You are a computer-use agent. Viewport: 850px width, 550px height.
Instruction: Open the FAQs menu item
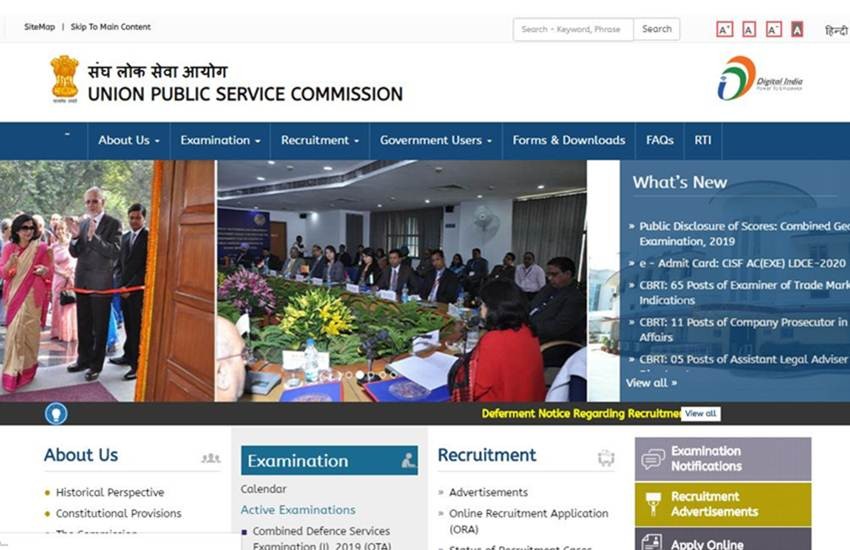click(x=660, y=140)
